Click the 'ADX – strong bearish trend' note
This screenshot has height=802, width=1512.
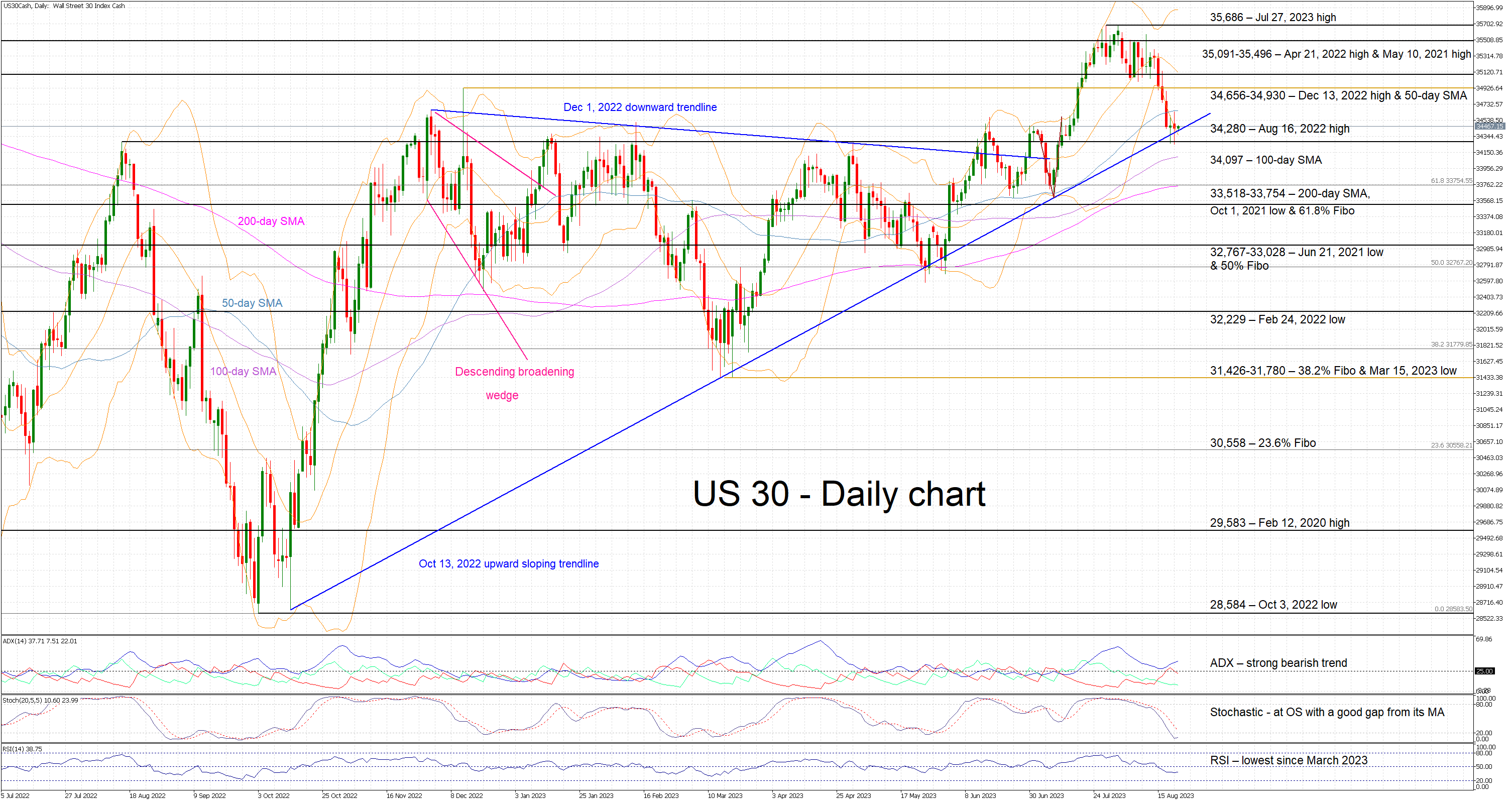click(1278, 663)
